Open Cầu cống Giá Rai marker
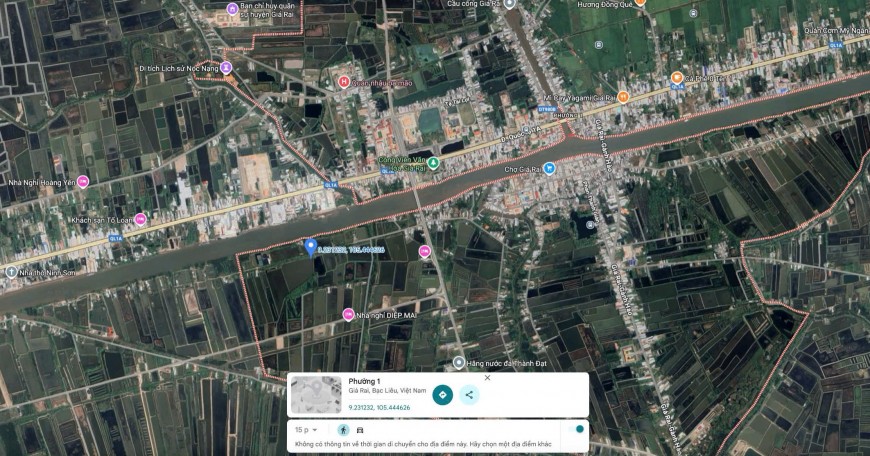This screenshot has width=870, height=456. coord(510,3)
